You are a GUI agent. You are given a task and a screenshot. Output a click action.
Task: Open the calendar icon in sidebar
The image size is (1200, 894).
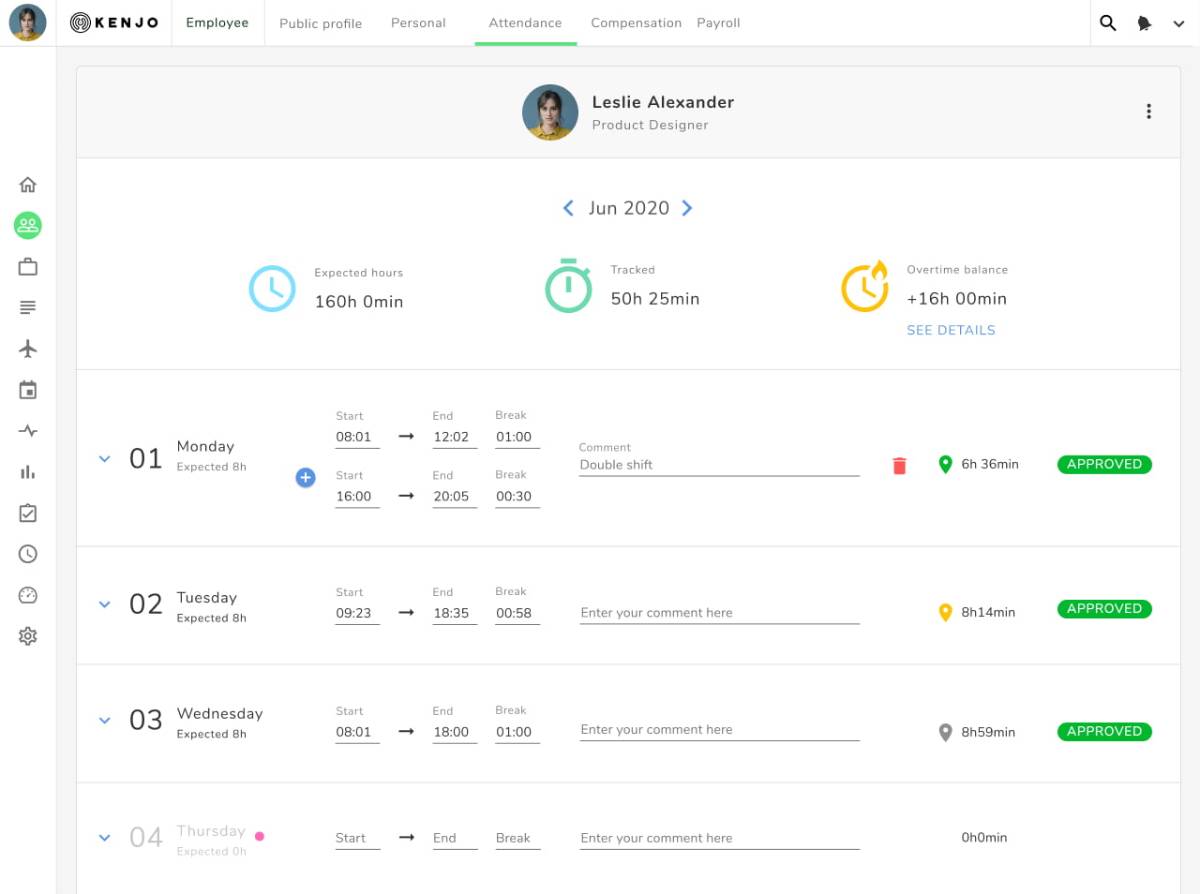pyautogui.click(x=28, y=390)
